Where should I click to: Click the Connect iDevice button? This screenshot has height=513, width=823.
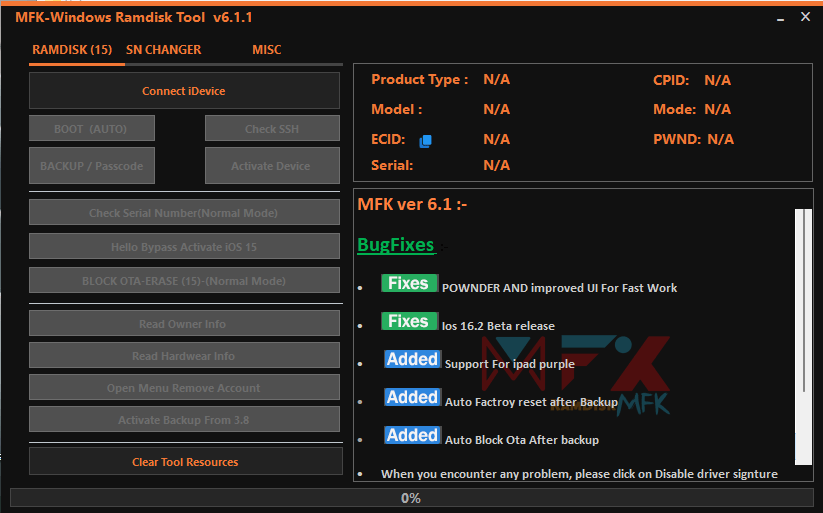[x=184, y=91]
